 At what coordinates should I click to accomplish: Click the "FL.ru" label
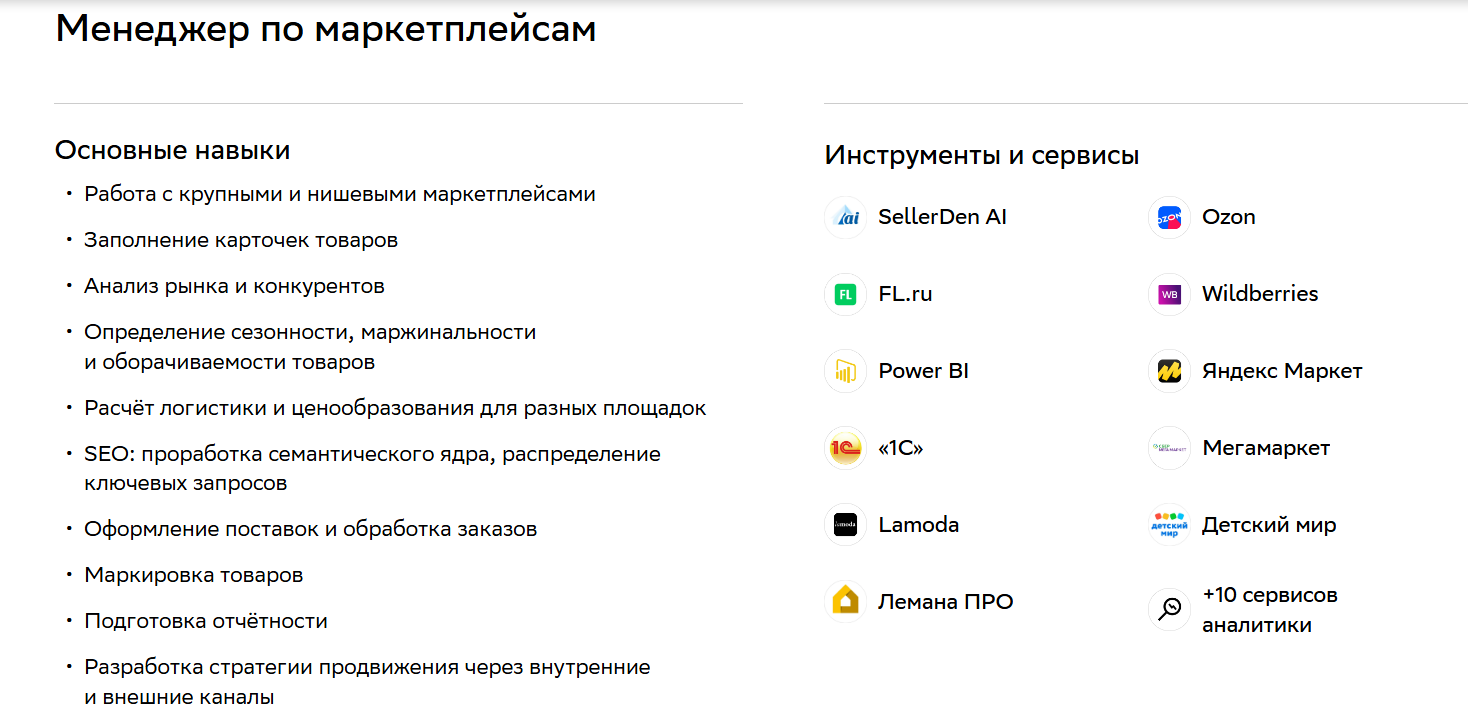[x=905, y=294]
